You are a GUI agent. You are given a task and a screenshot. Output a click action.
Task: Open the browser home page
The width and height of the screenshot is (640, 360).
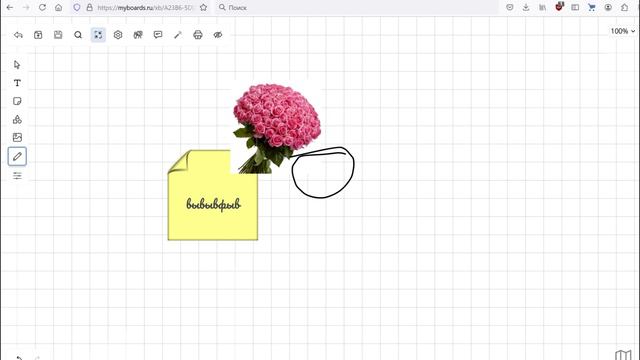pyautogui.click(x=58, y=7)
